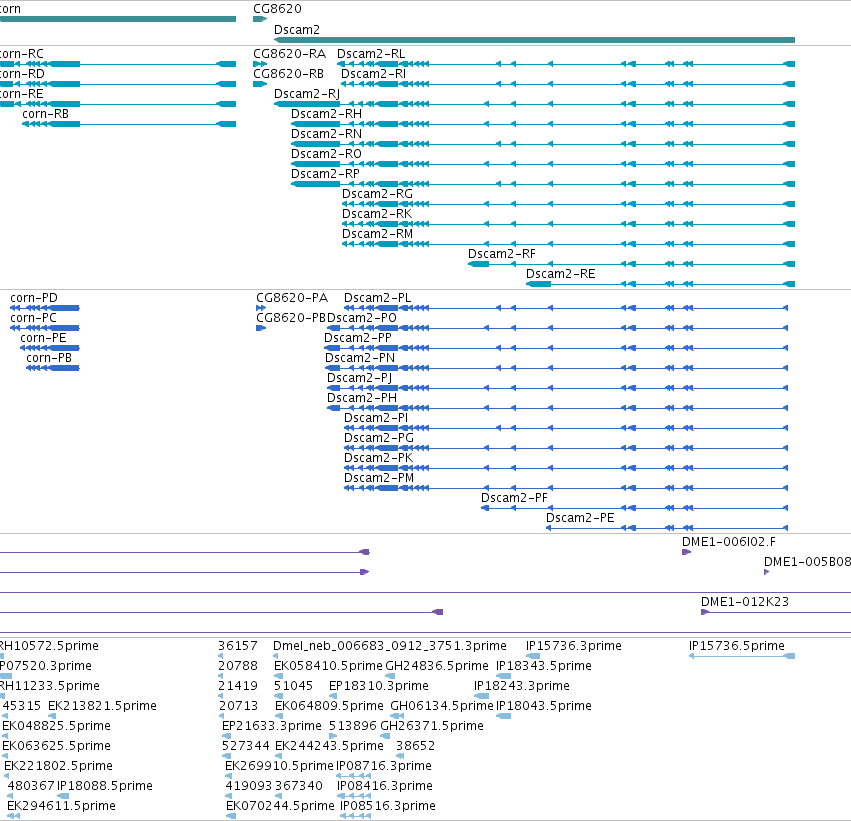Image resolution: width=851 pixels, height=821 pixels.
Task: Click the CG8620 gene label
Action: click(277, 9)
